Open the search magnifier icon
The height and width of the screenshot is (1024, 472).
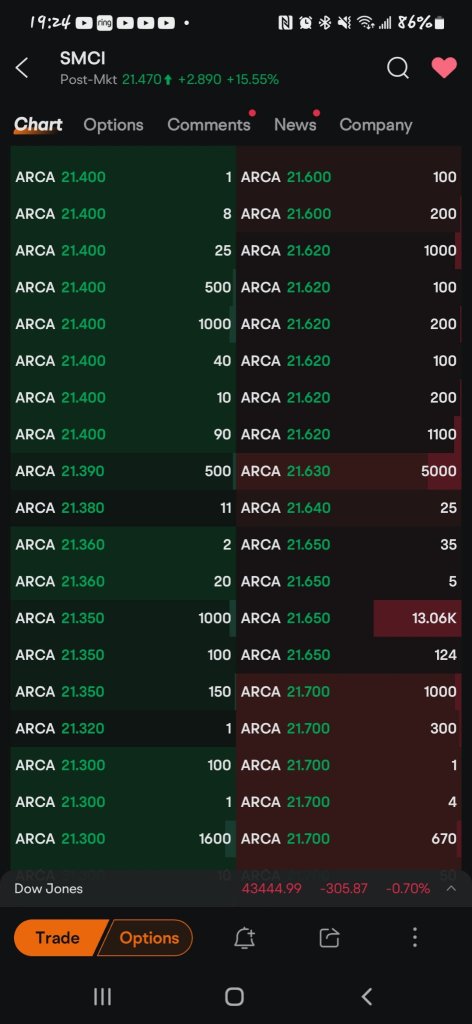[398, 67]
